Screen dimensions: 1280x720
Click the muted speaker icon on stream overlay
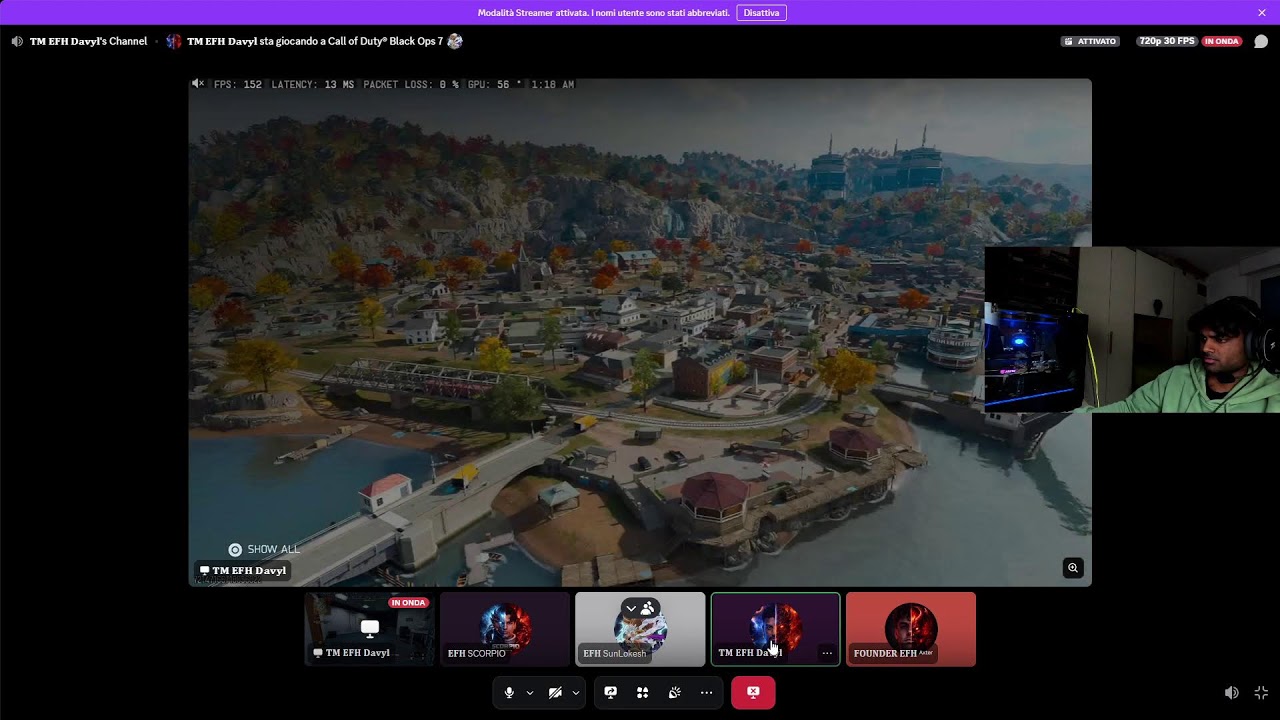coord(198,84)
